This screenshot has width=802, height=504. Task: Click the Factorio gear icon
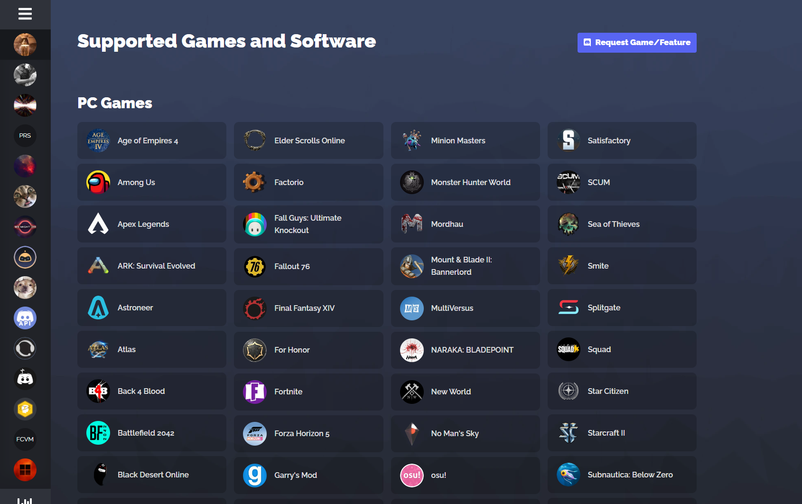pos(255,182)
